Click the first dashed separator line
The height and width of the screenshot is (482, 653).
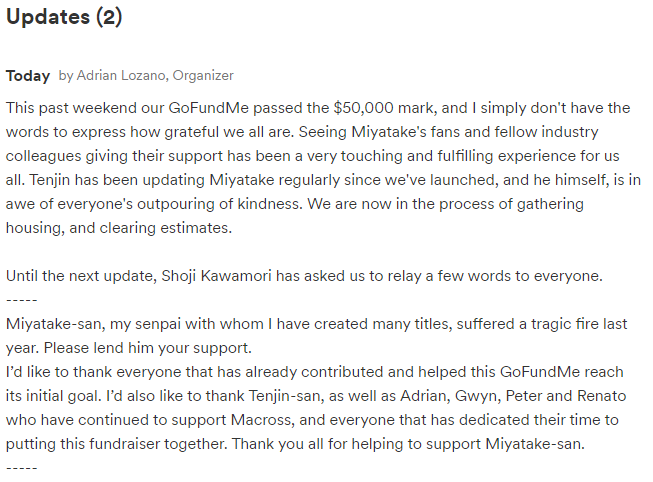(22, 300)
